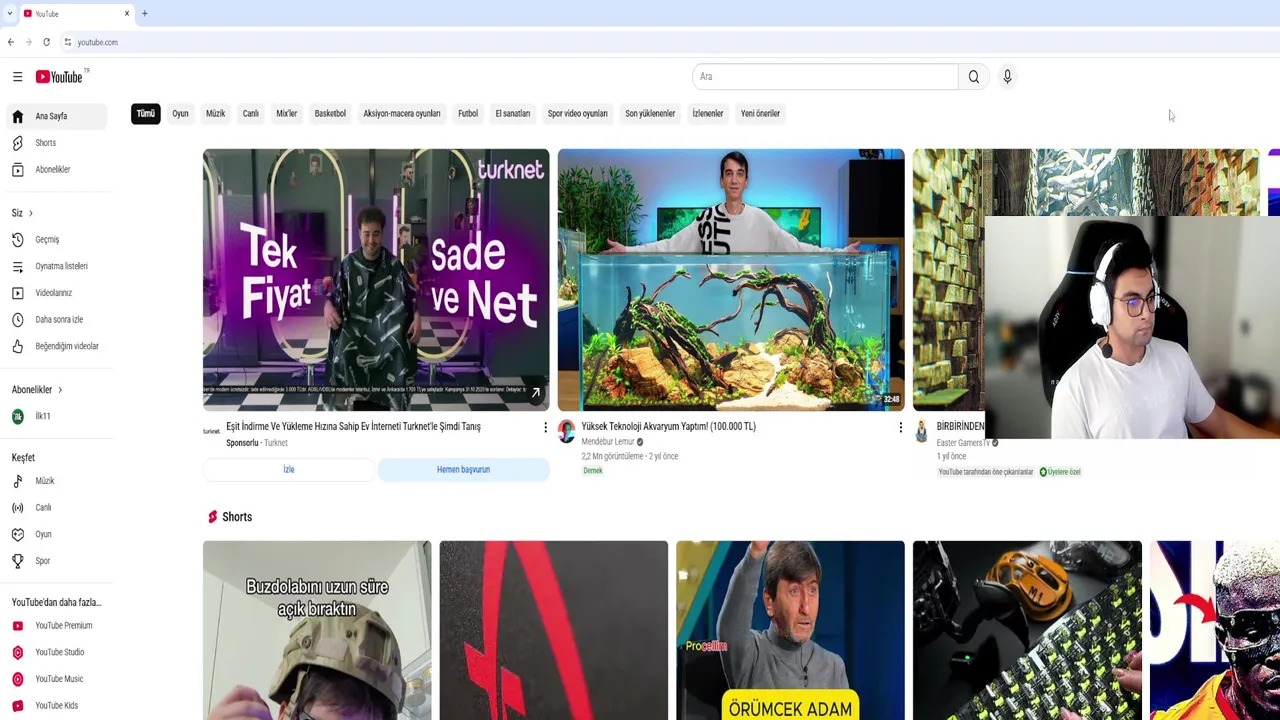Click the Ara search field
The image size is (1280, 720).
point(824,77)
